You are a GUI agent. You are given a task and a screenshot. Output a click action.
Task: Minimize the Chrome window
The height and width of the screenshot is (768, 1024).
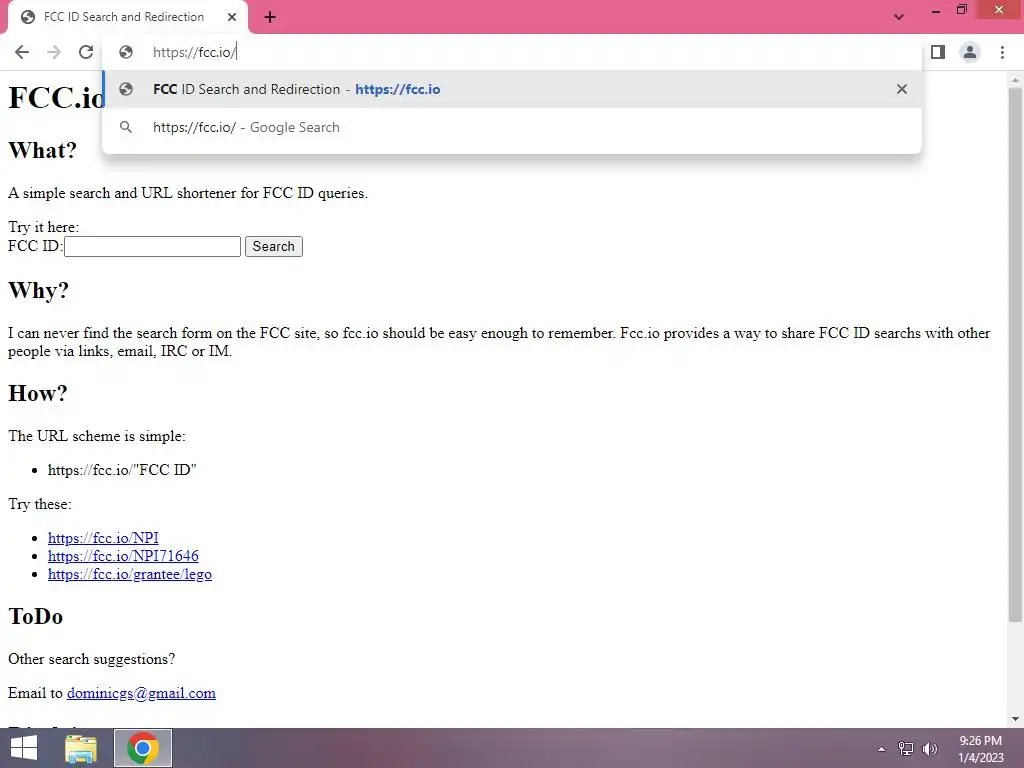[935, 10]
